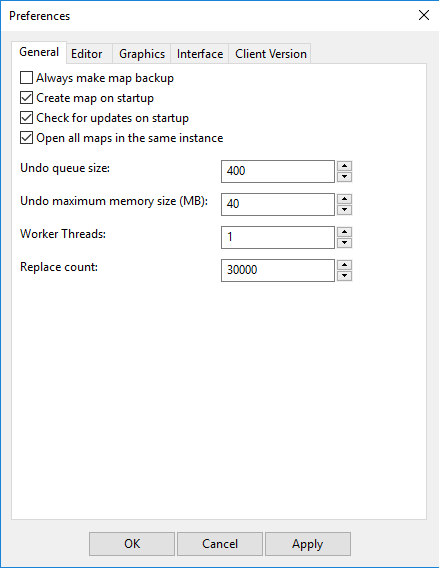439x568 pixels.
Task: Increase Replace count with up arrow
Action: pyautogui.click(x=344, y=265)
